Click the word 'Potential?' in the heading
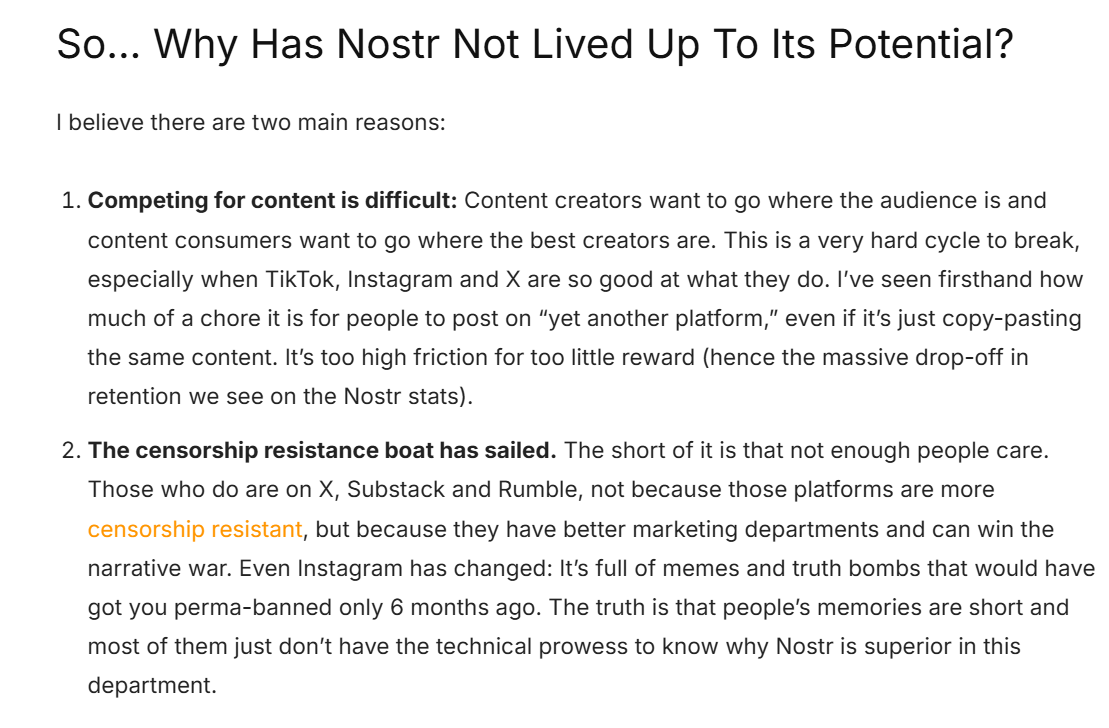The image size is (1109, 728). click(921, 45)
